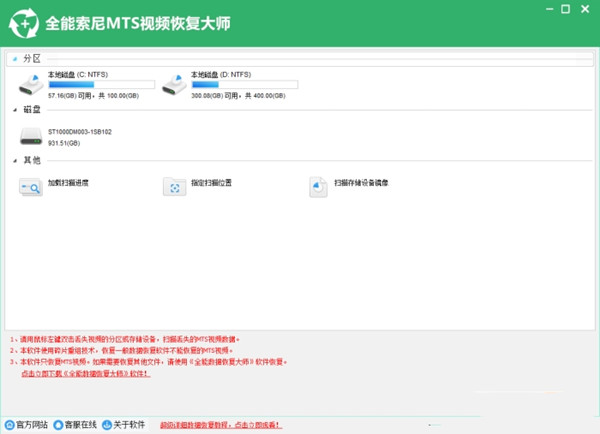Viewport: 600px width, 434px height.
Task: Close the recovery application window
Action: pyautogui.click(x=585, y=9)
